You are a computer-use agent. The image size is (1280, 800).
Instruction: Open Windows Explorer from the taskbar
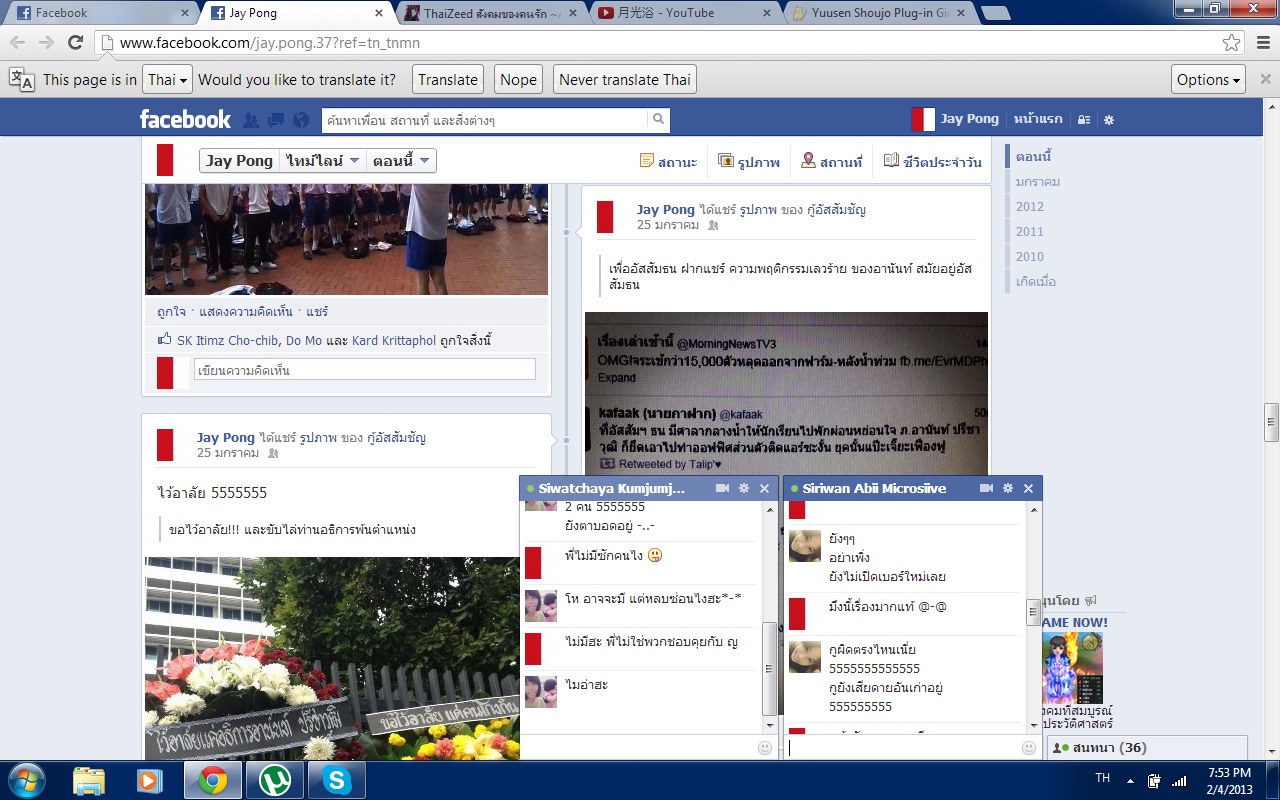pos(89,780)
